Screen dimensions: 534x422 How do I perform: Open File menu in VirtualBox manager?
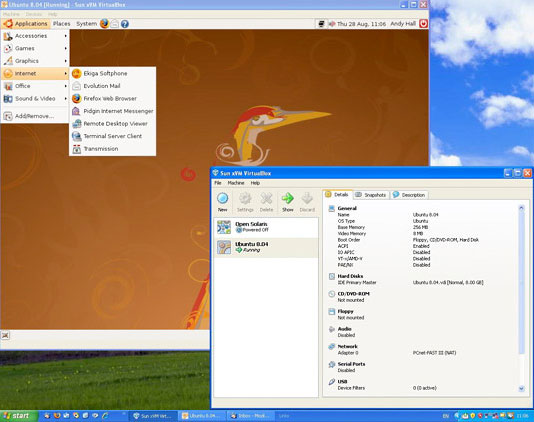click(x=218, y=183)
